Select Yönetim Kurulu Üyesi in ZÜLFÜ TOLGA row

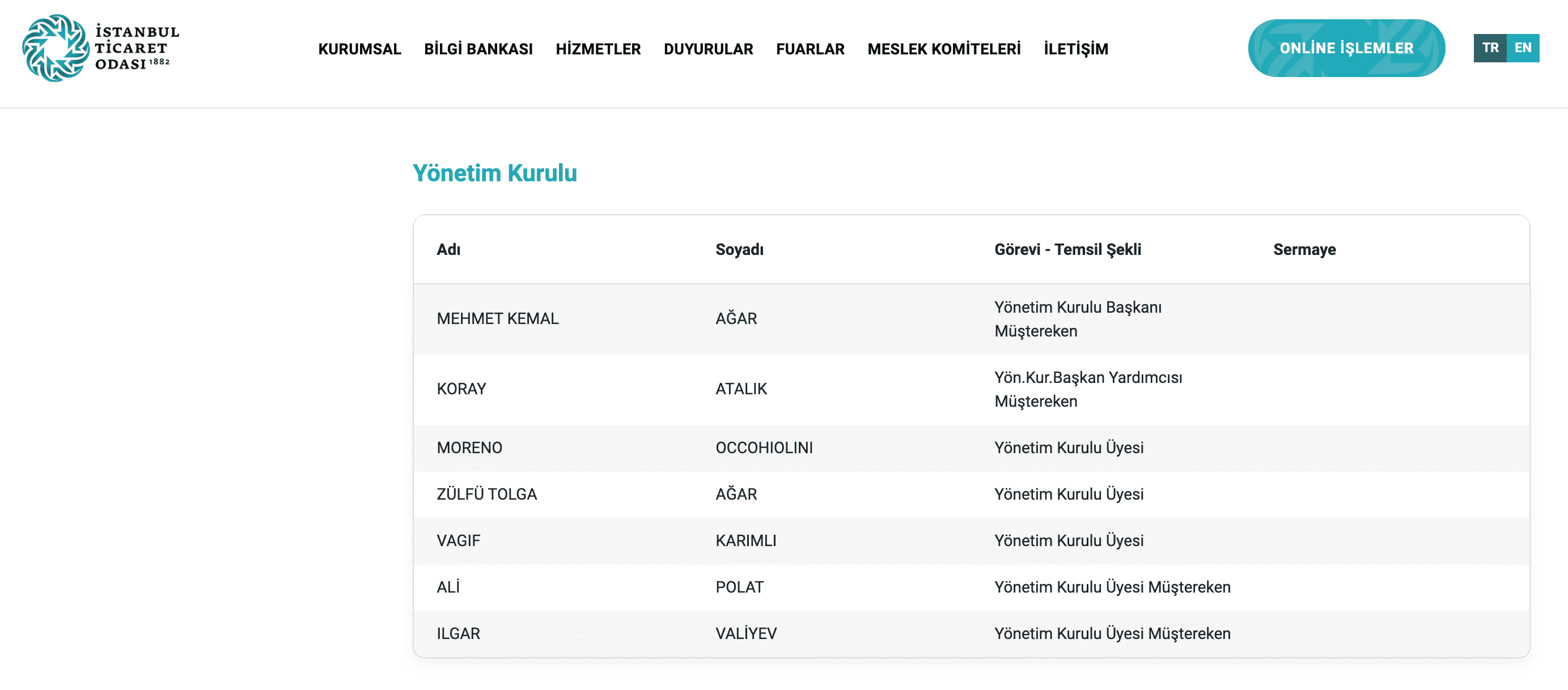pos(1069,494)
